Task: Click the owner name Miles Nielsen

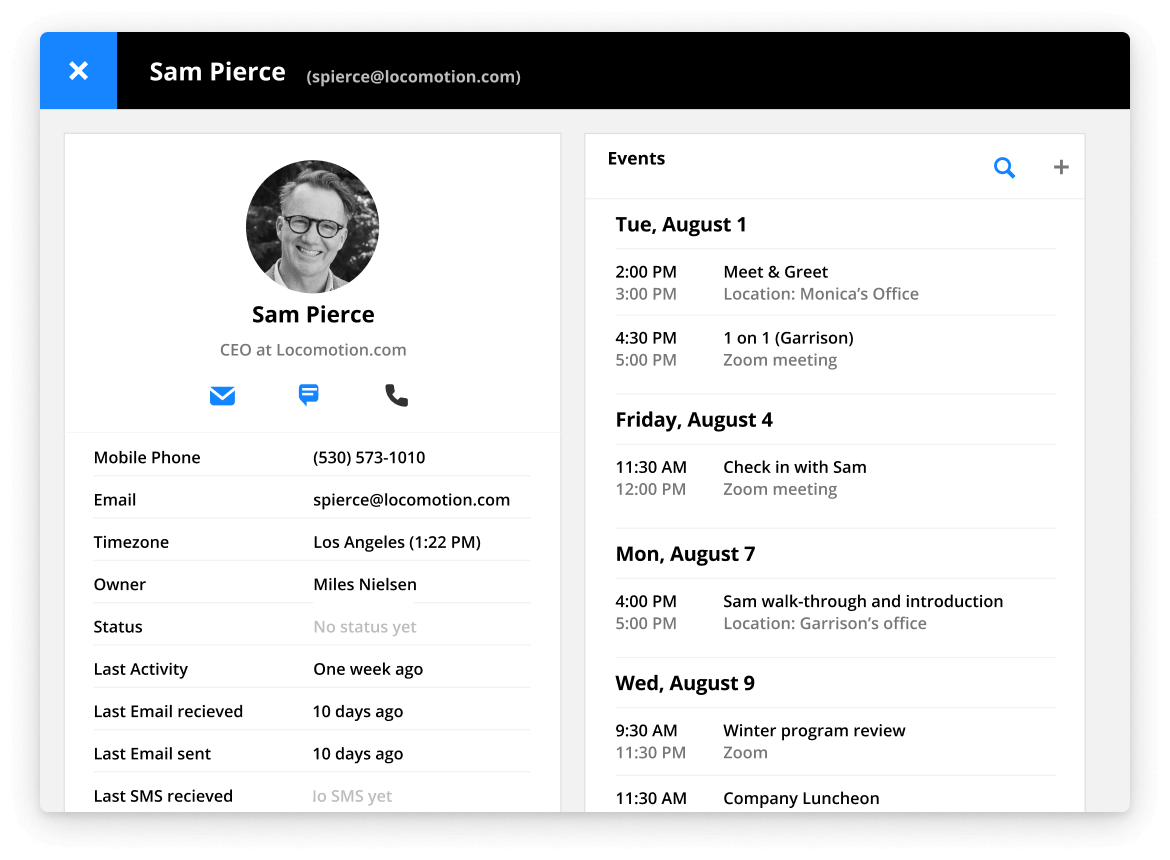Action: click(363, 584)
